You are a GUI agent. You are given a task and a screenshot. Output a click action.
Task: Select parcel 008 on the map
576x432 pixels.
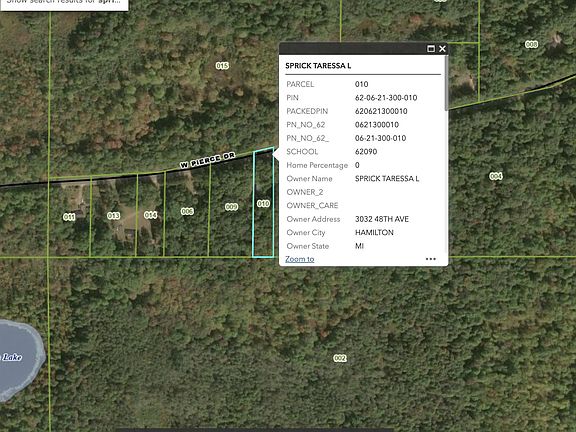pyautogui.click(x=531, y=44)
